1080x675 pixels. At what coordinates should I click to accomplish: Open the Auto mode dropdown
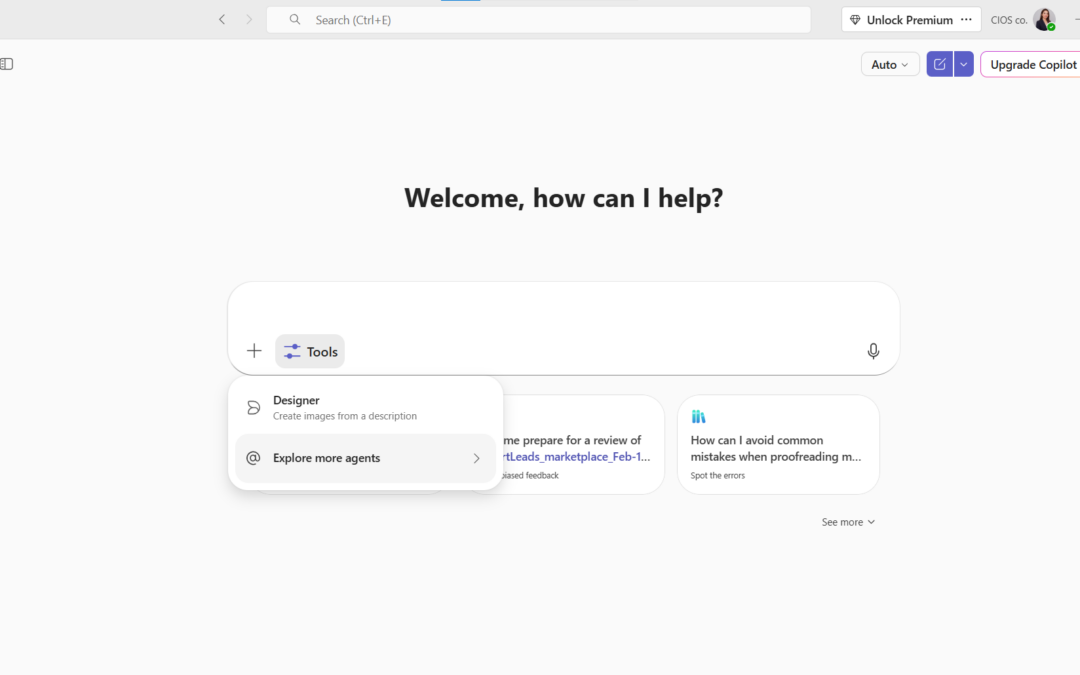pos(890,64)
